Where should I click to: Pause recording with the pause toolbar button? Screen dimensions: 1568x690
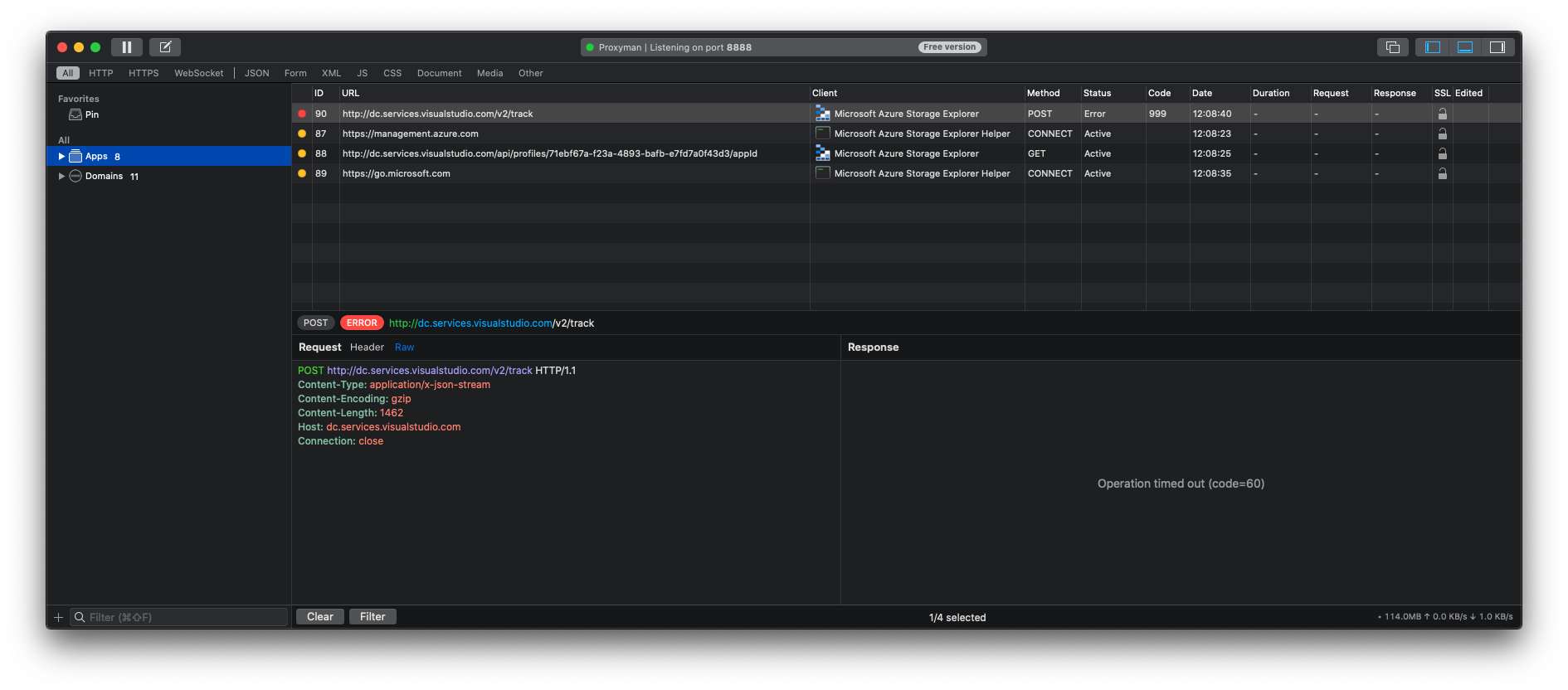(127, 47)
